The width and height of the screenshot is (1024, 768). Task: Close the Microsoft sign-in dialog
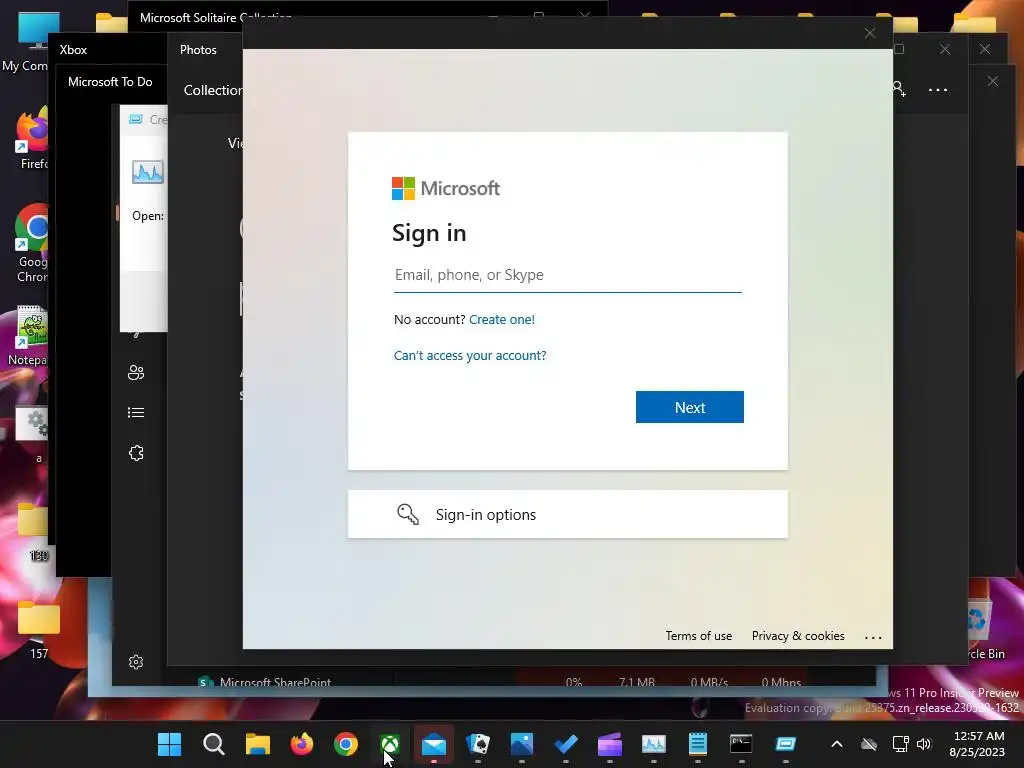(x=870, y=33)
